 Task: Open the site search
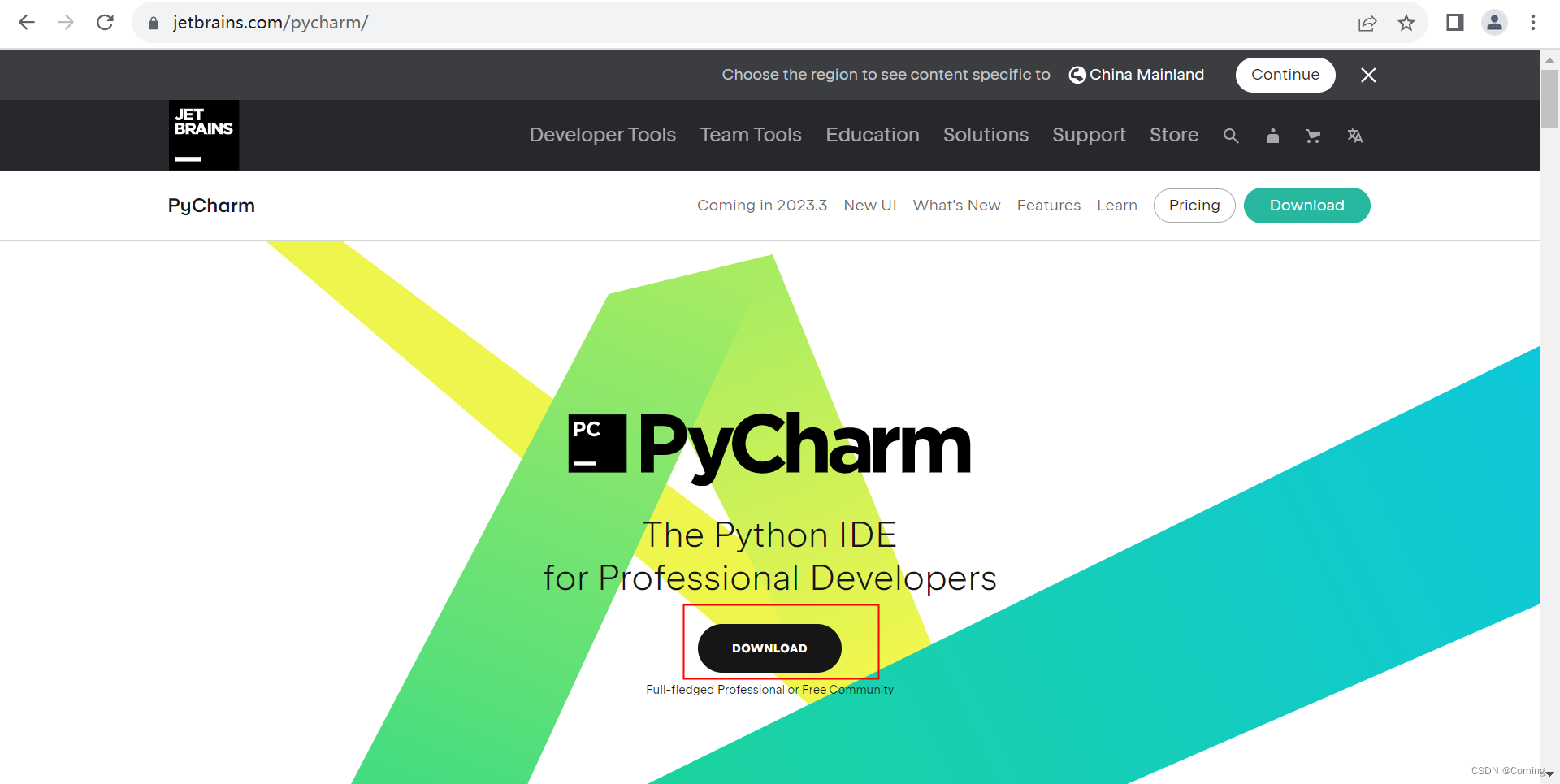[x=1231, y=135]
